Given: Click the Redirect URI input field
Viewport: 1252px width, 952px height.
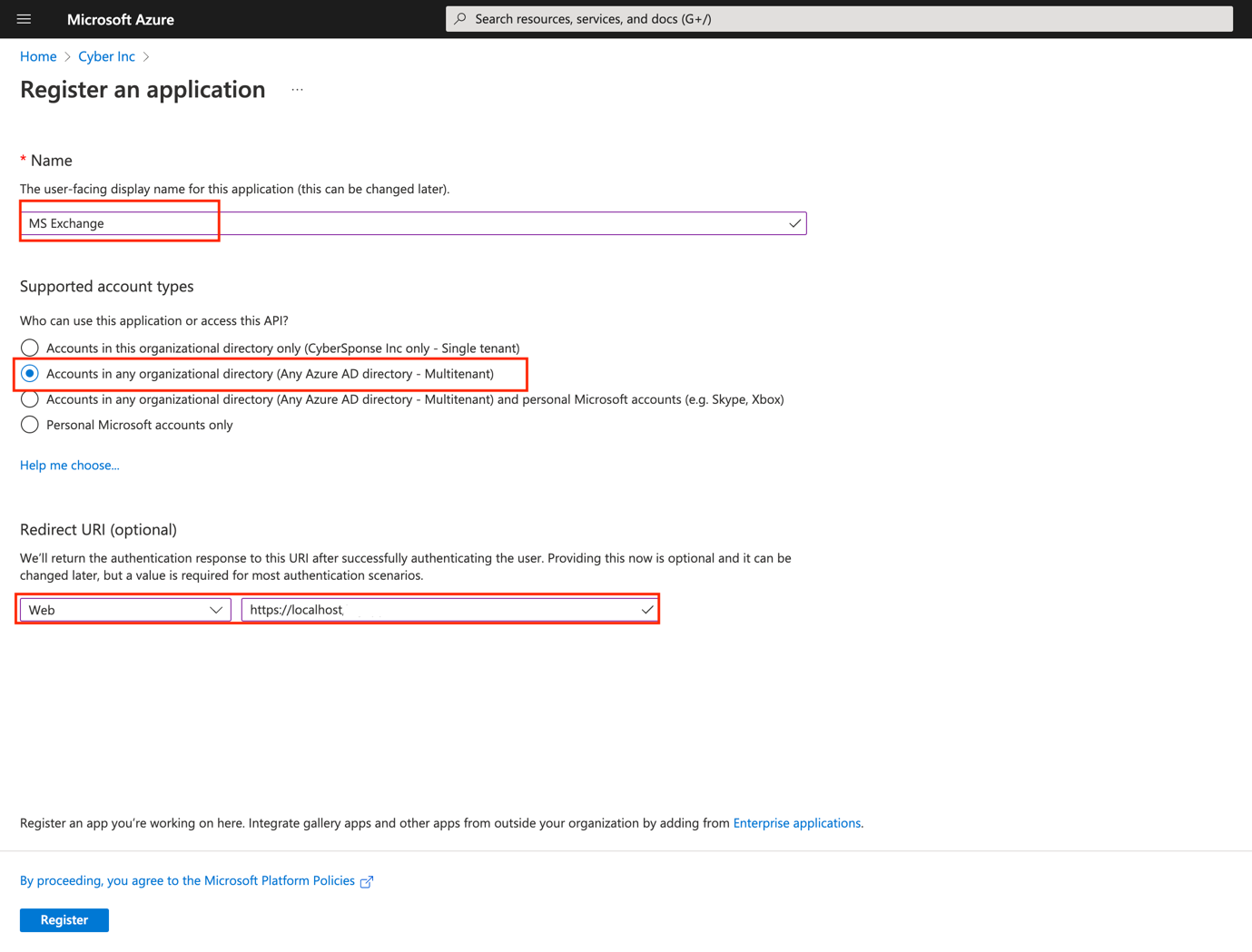Looking at the screenshot, I should [440, 610].
